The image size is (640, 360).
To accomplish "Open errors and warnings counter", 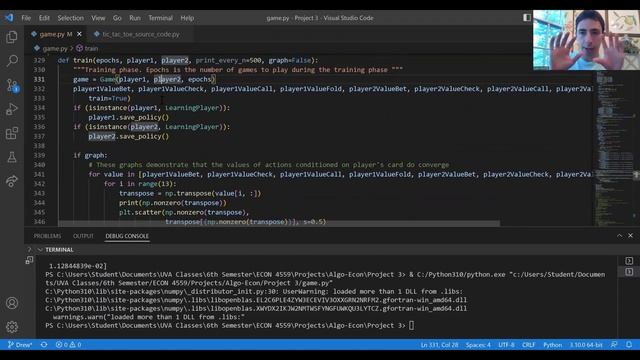I will (68, 345).
